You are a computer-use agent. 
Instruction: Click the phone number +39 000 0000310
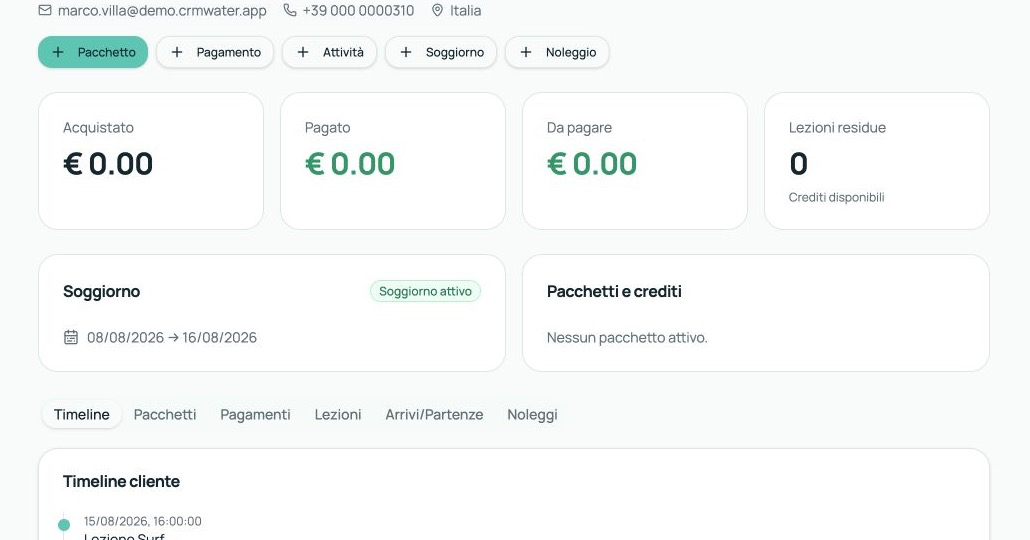tap(358, 11)
